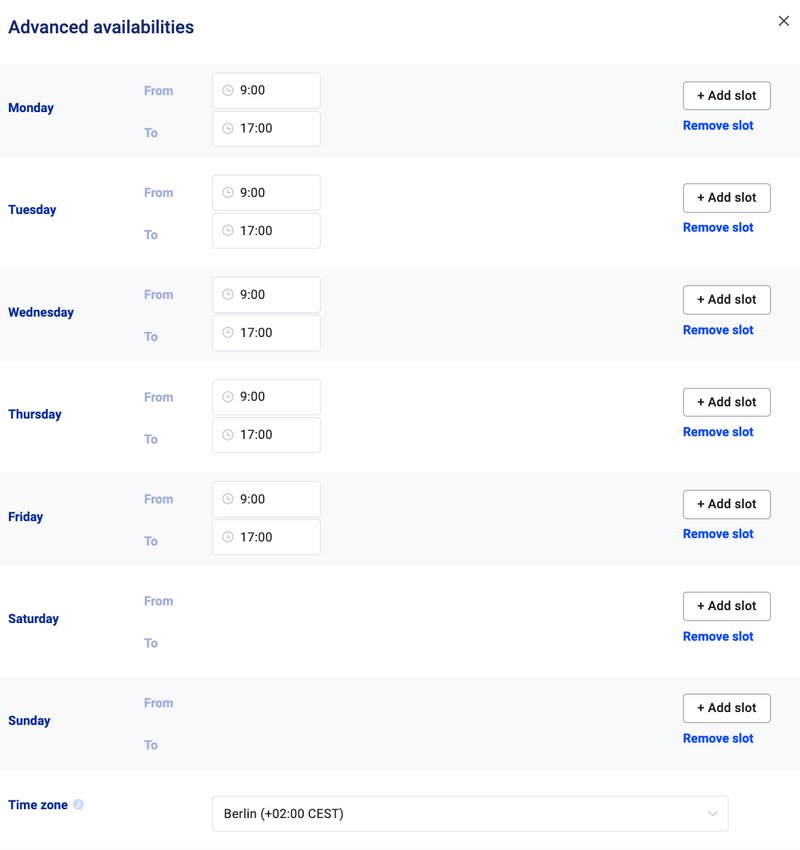Remove Wednesday's availability slot
Image resolution: width=800 pixels, height=850 pixels.
tap(718, 329)
